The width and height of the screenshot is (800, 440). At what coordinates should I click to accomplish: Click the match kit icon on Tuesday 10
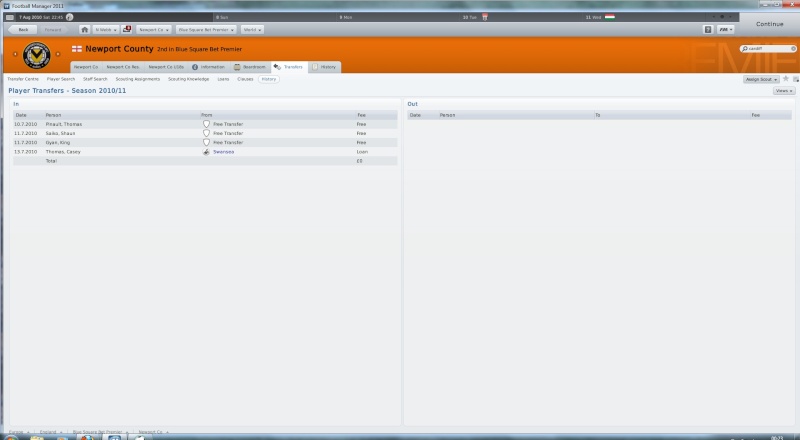[x=485, y=17]
